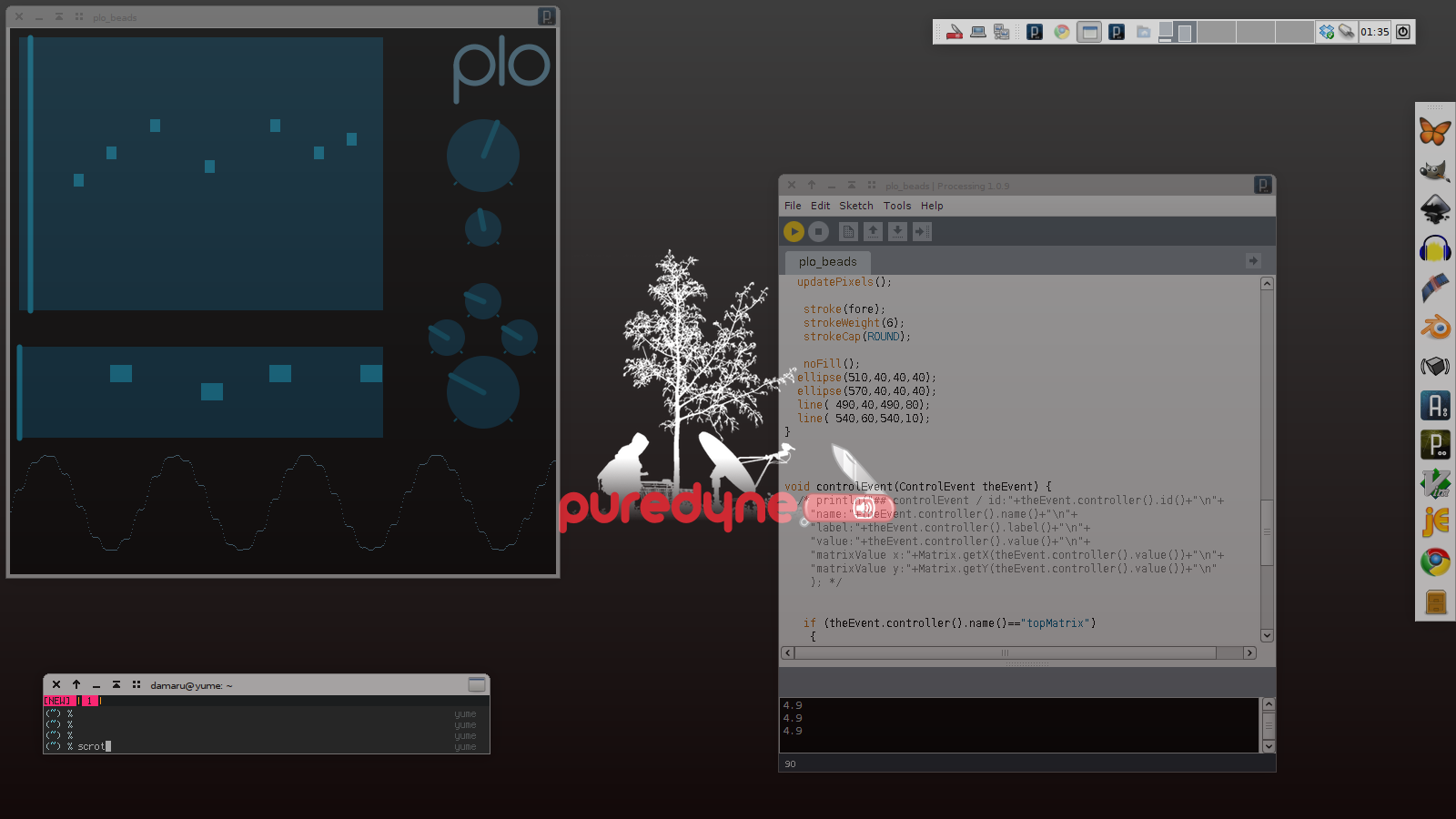1456x819 pixels.
Task: Click the Dropbox tray icon
Action: (x=1327, y=32)
